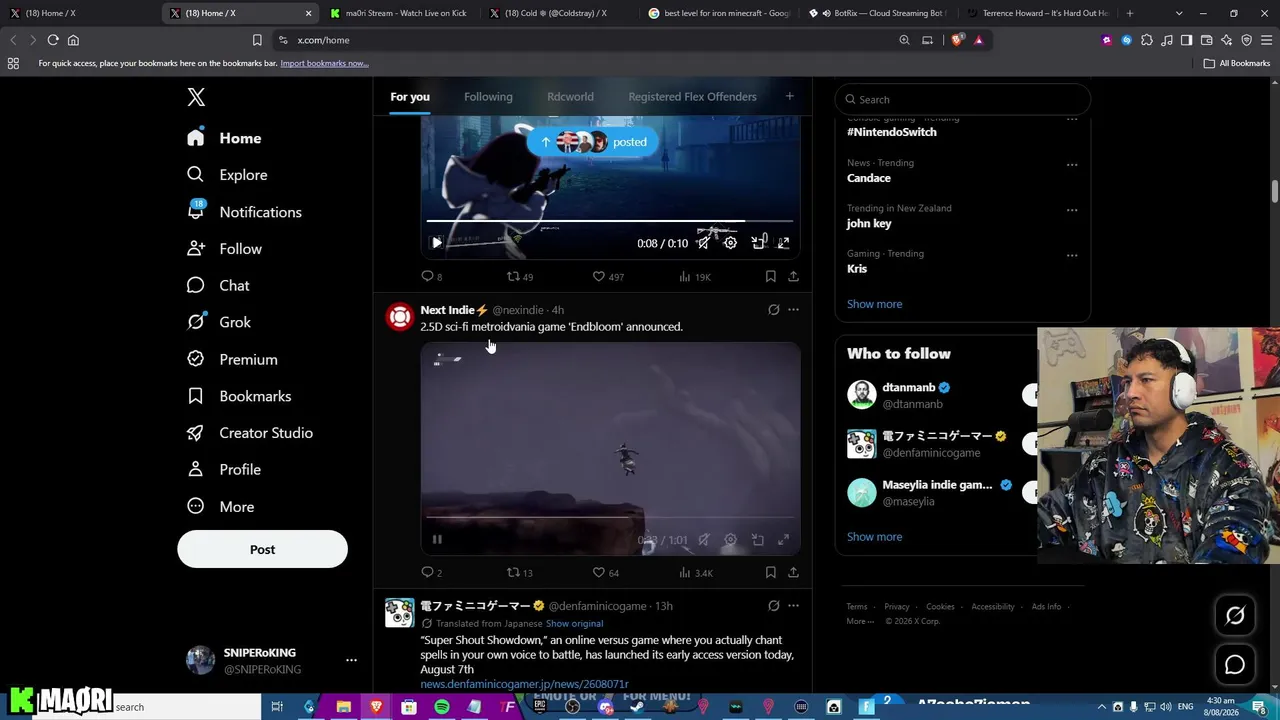Click the plus icon beside timeline tabs
Viewport: 1280px width, 720px height.
tap(789, 96)
